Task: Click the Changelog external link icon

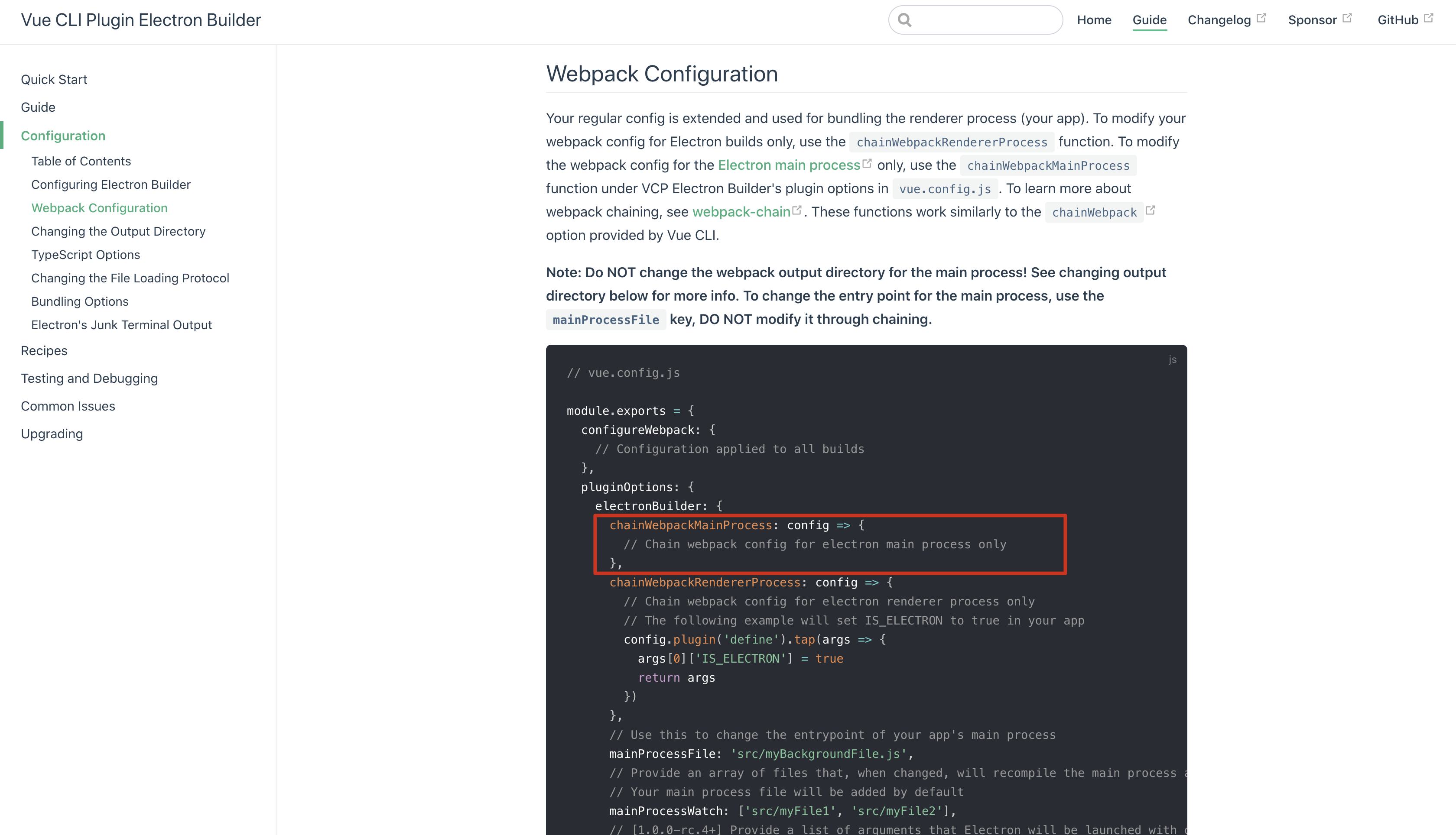Action: pyautogui.click(x=1261, y=18)
